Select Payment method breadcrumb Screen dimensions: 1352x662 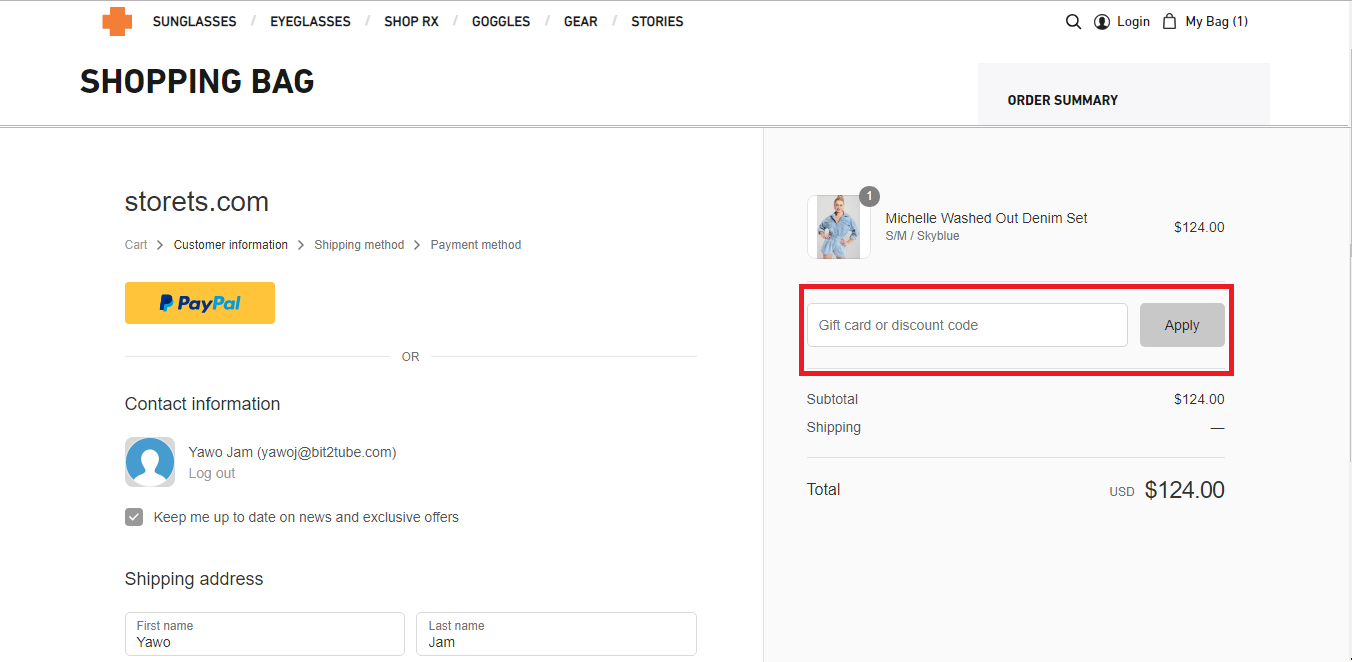(x=476, y=245)
